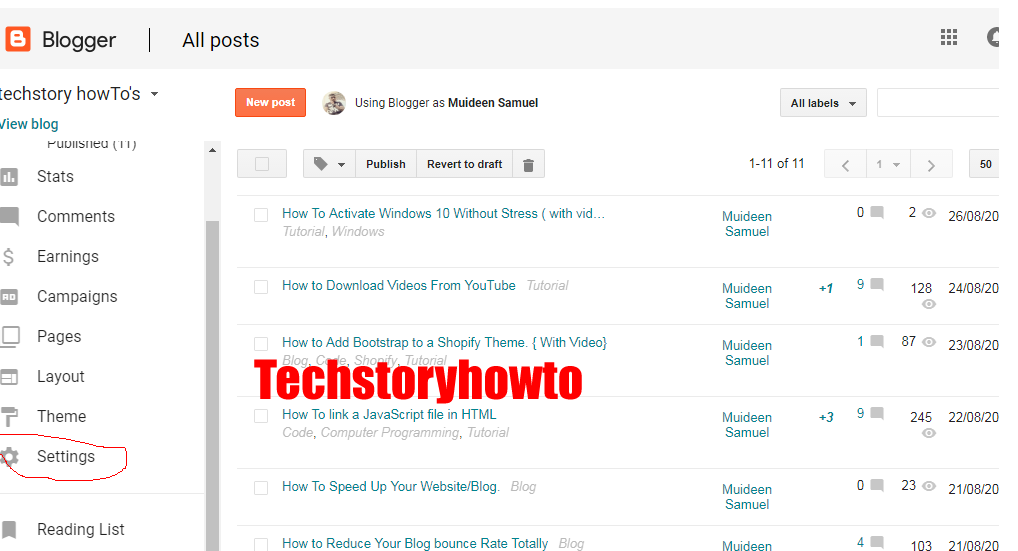1018x551 pixels.
Task: Click the Comments speech bubble icon
Action: tap(9, 216)
